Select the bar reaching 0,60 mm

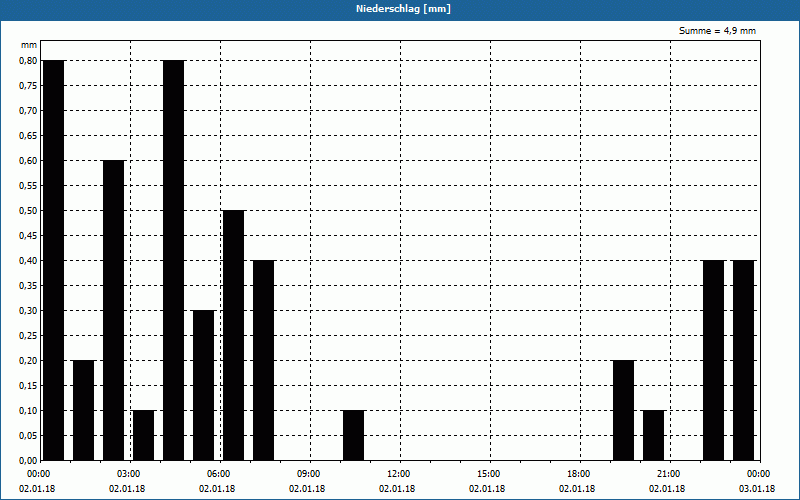tap(113, 310)
